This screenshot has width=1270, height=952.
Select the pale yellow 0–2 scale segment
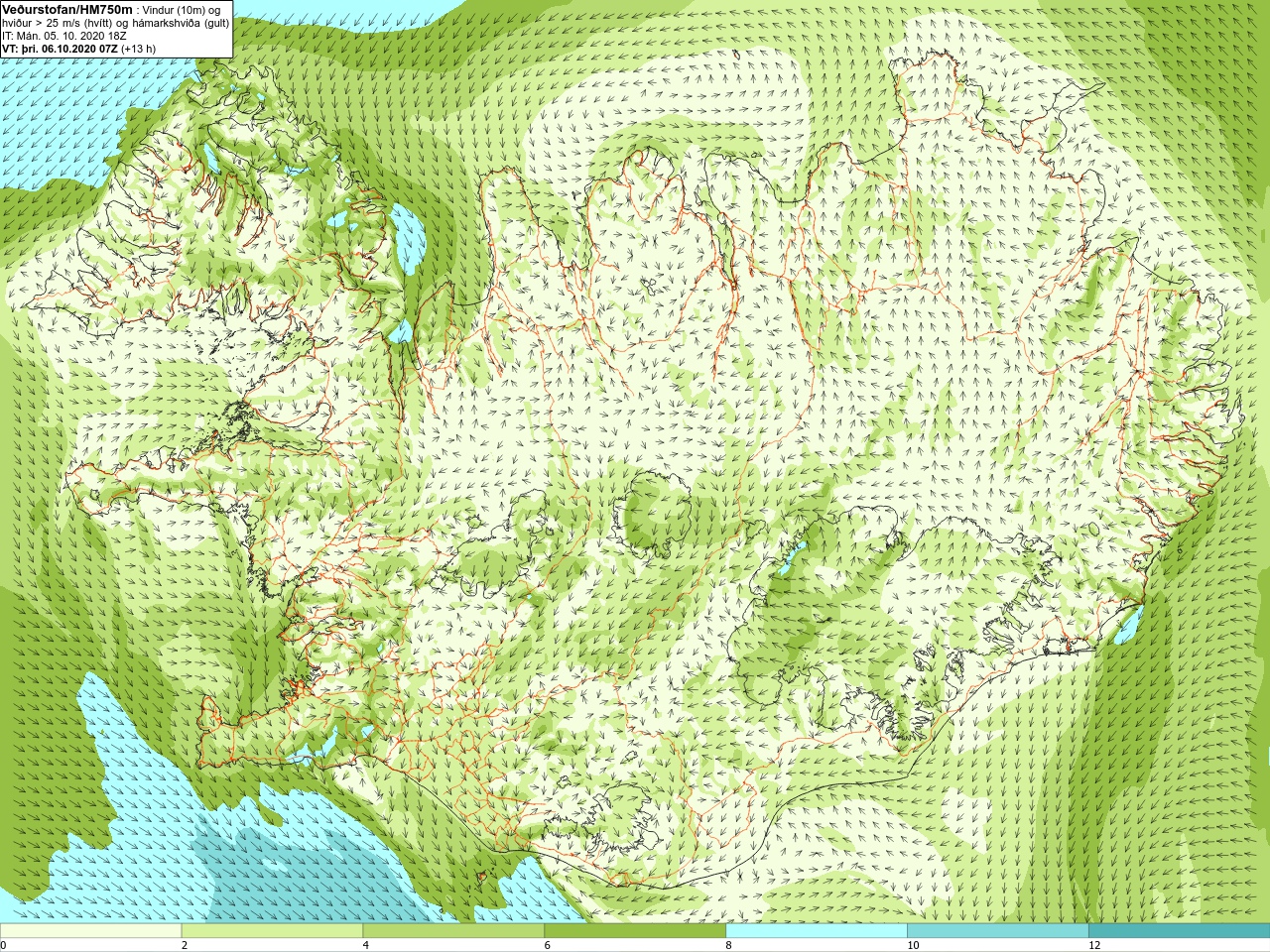click(91, 931)
